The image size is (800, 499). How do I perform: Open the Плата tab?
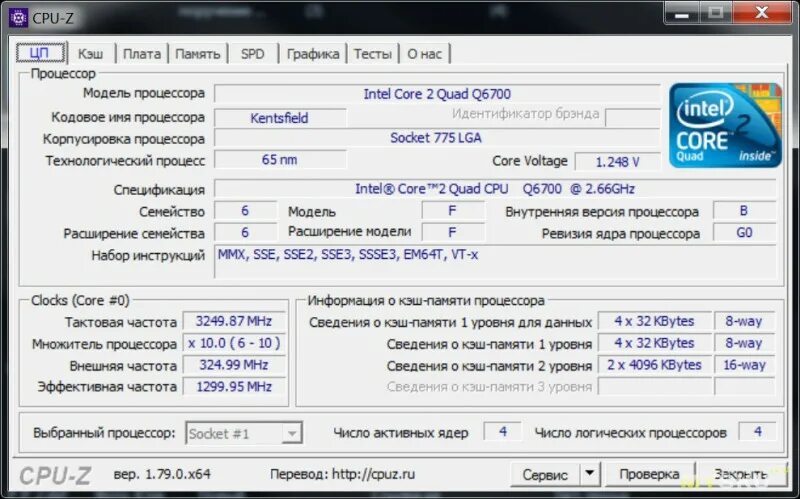pos(142,54)
